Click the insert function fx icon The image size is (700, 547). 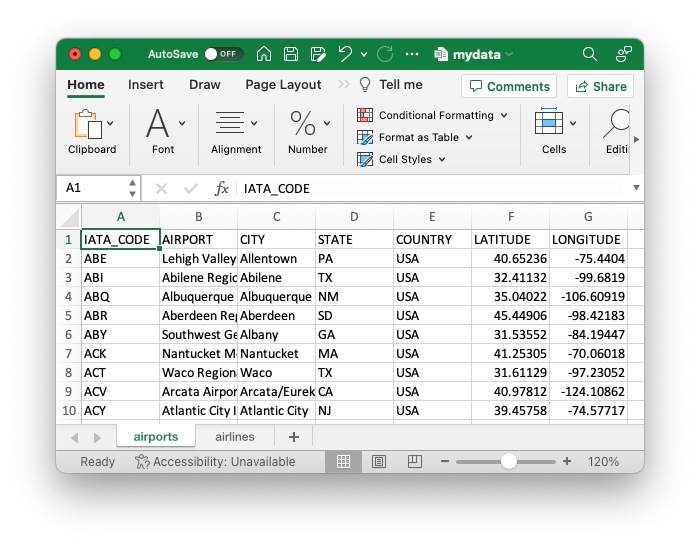(222, 188)
